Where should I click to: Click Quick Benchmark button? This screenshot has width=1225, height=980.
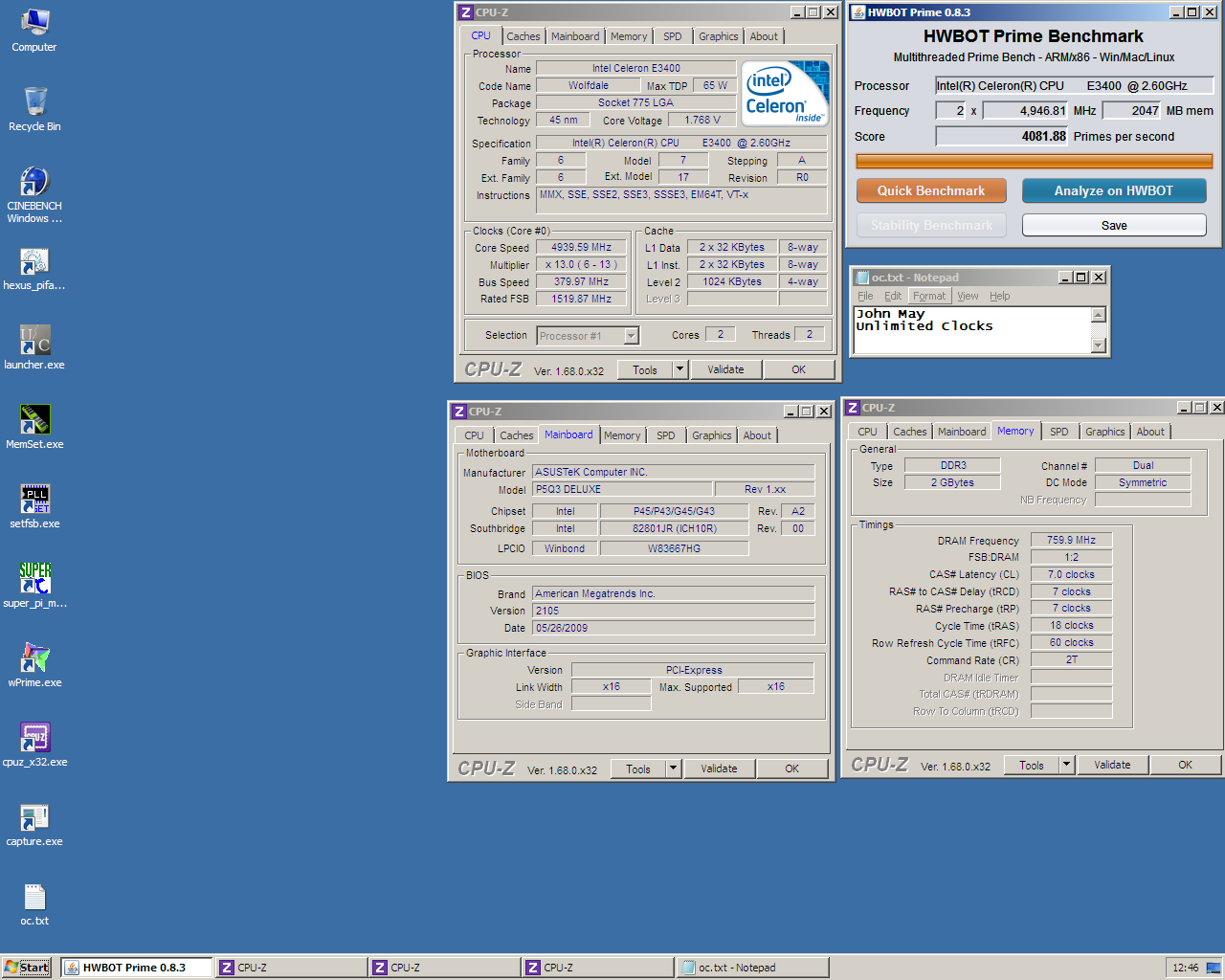pos(931,190)
